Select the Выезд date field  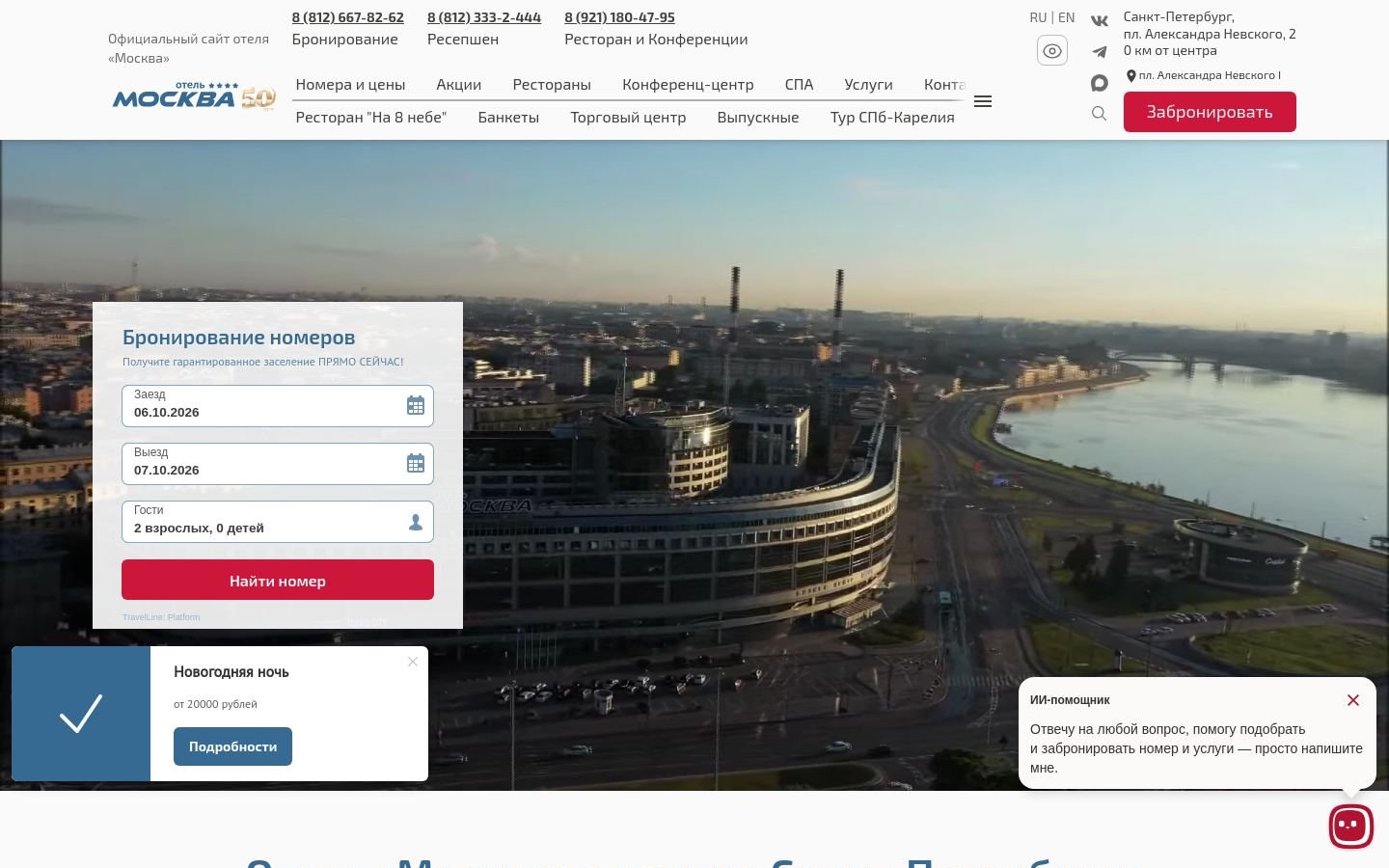pyautogui.click(x=278, y=463)
